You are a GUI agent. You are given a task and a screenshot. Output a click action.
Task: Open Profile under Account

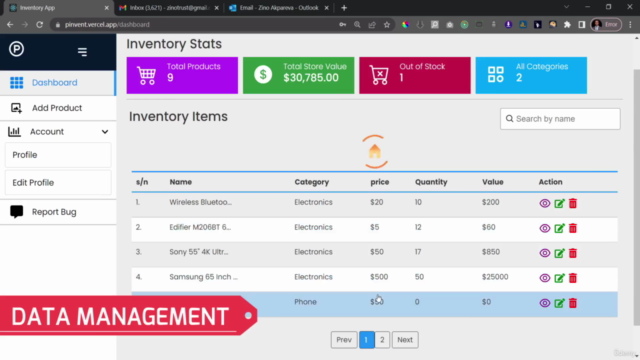point(58,155)
